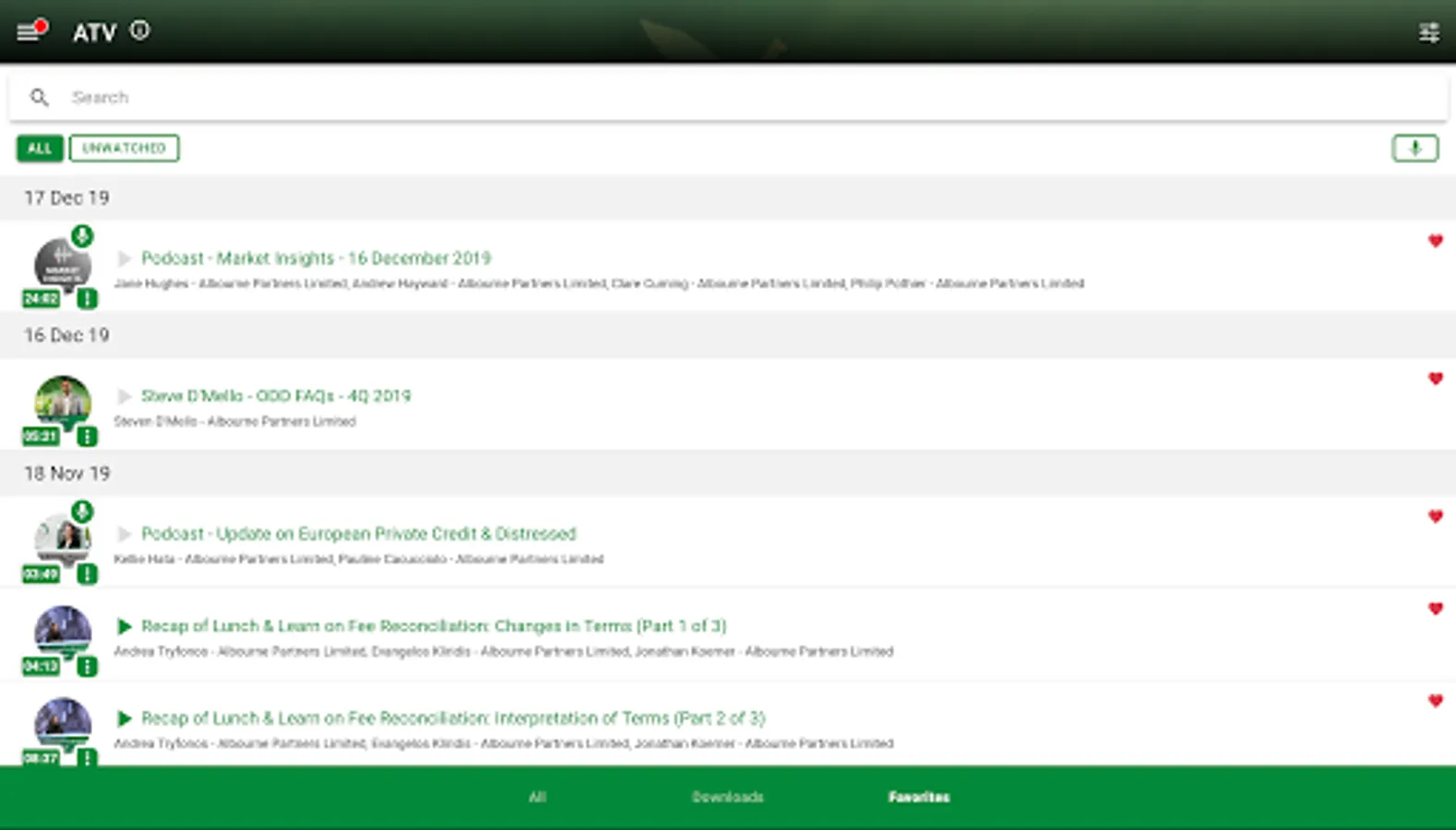Open Recap Changes in Terms (Part 1 of 3) title
This screenshot has width=1456, height=830.
tap(434, 626)
